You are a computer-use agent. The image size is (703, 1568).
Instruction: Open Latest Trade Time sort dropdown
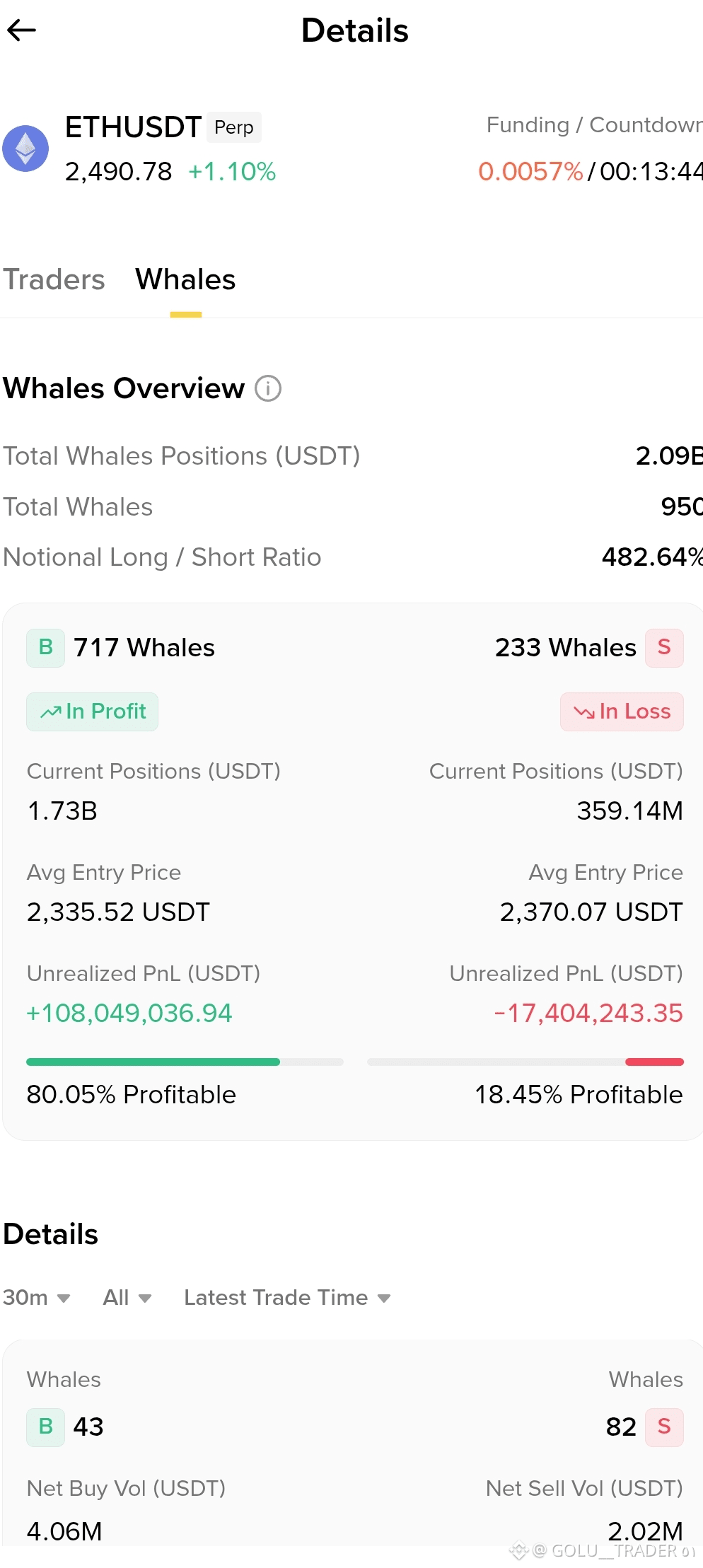[287, 1298]
